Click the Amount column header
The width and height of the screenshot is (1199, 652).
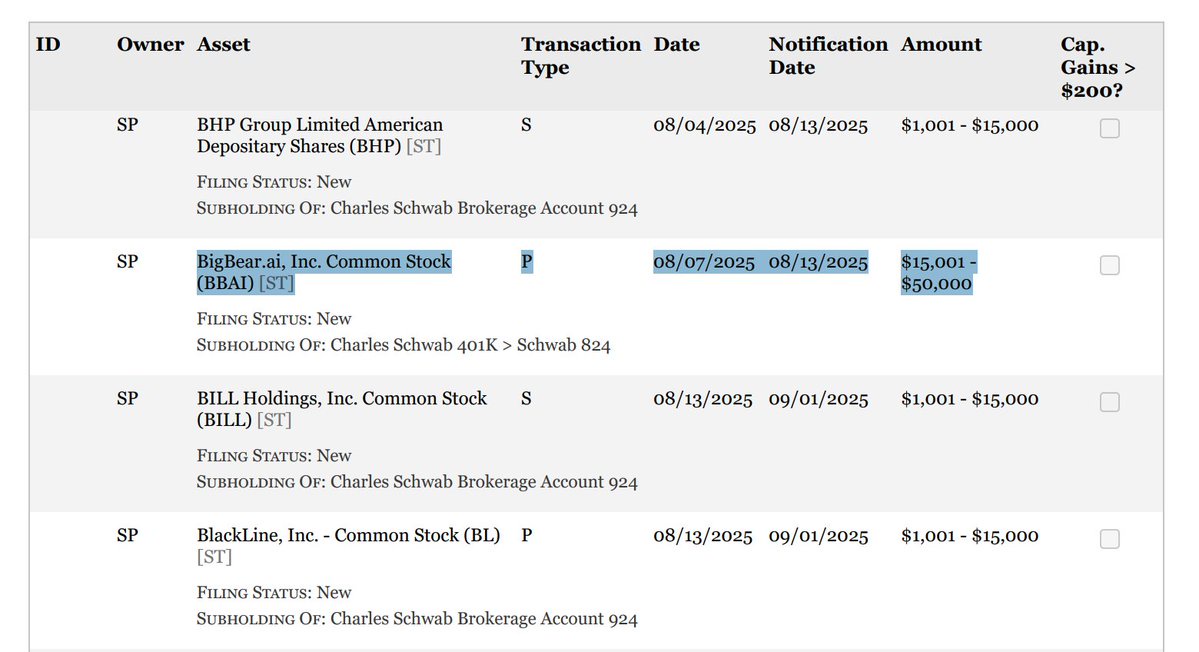(x=941, y=45)
